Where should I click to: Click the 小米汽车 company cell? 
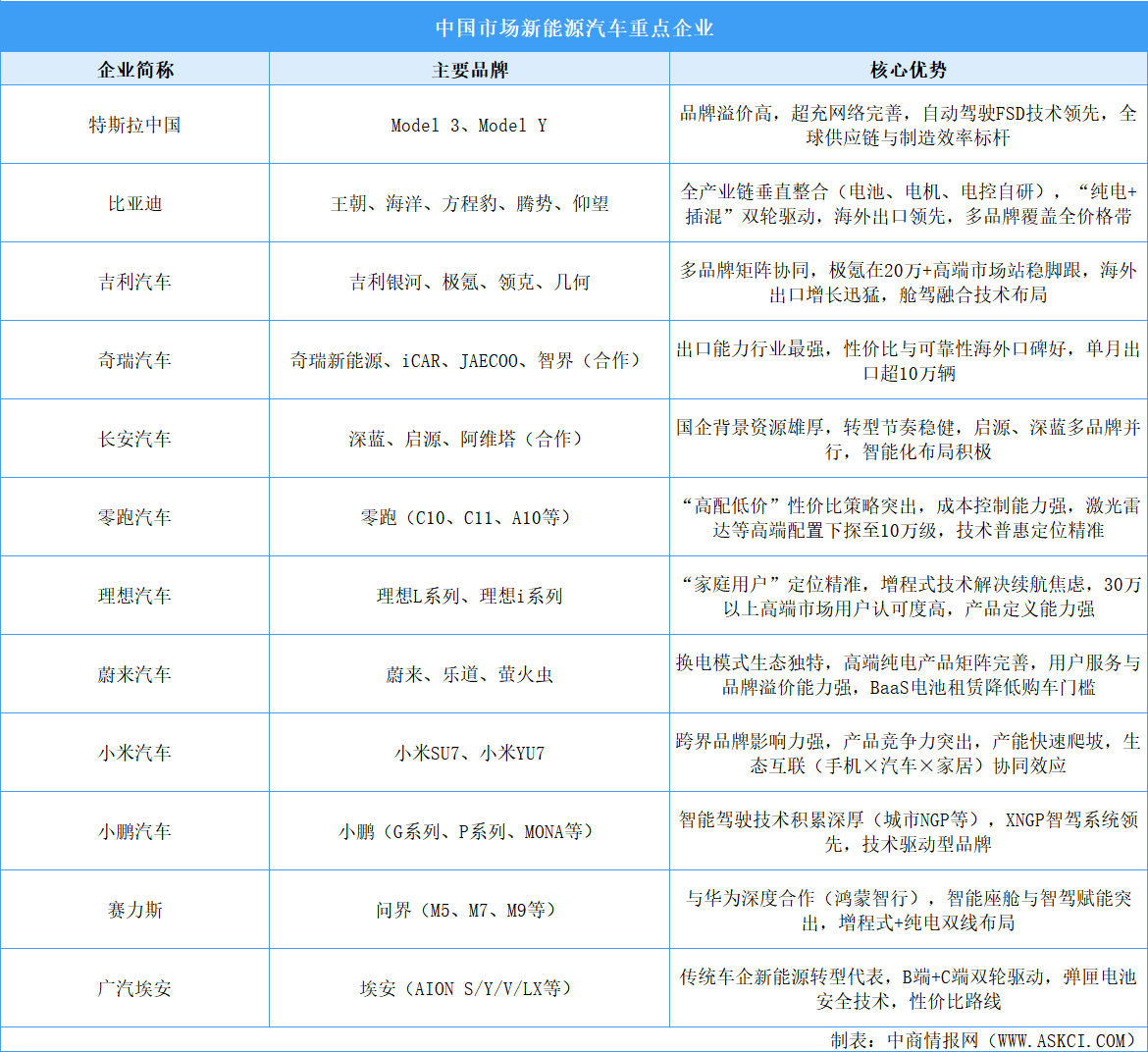134,753
